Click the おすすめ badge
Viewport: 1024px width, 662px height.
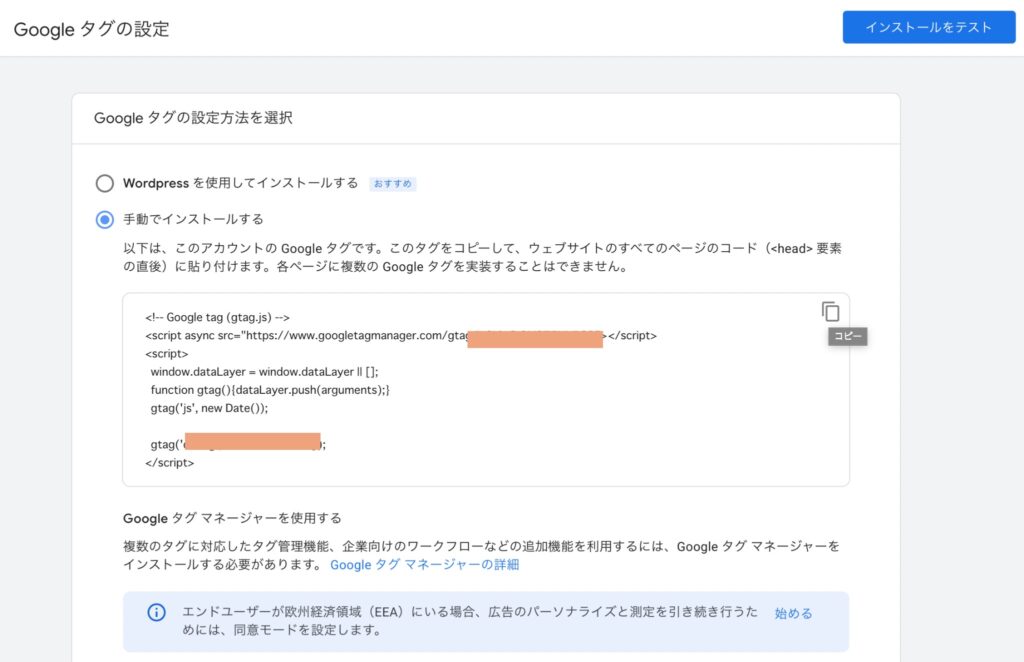pos(392,184)
